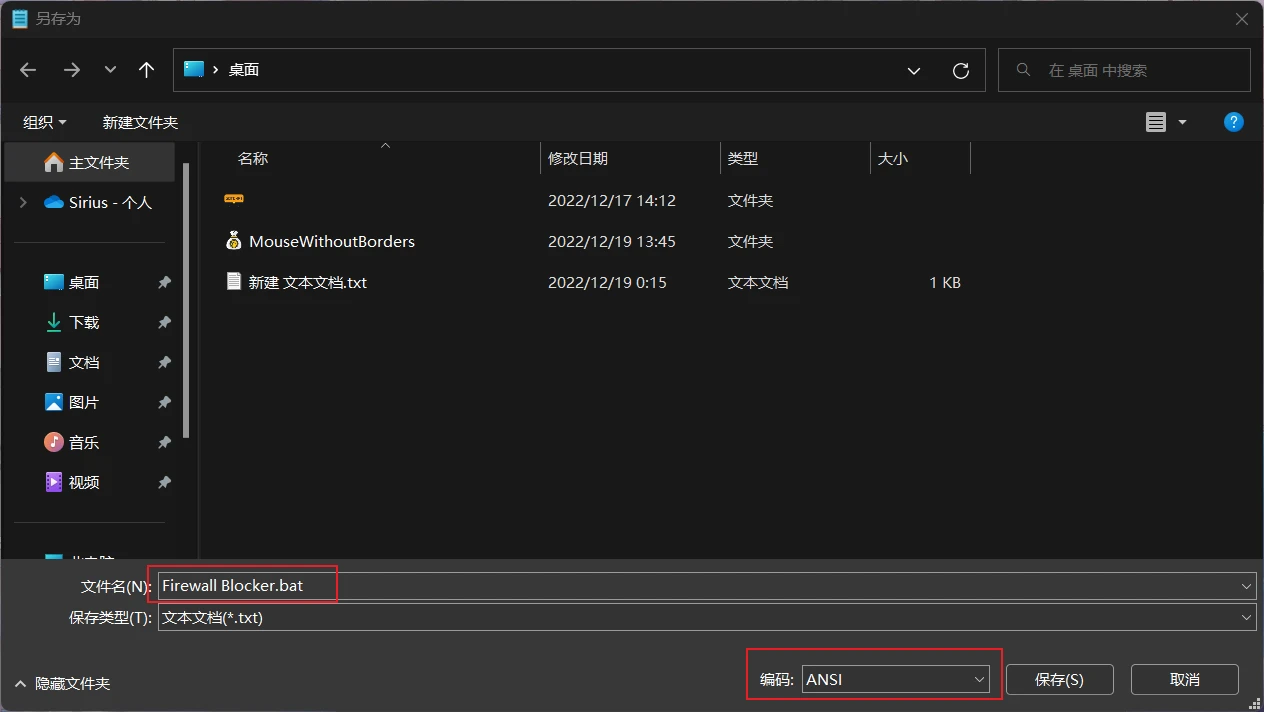The height and width of the screenshot is (712, 1264).
Task: Open the 组织 menu
Action: coord(45,122)
